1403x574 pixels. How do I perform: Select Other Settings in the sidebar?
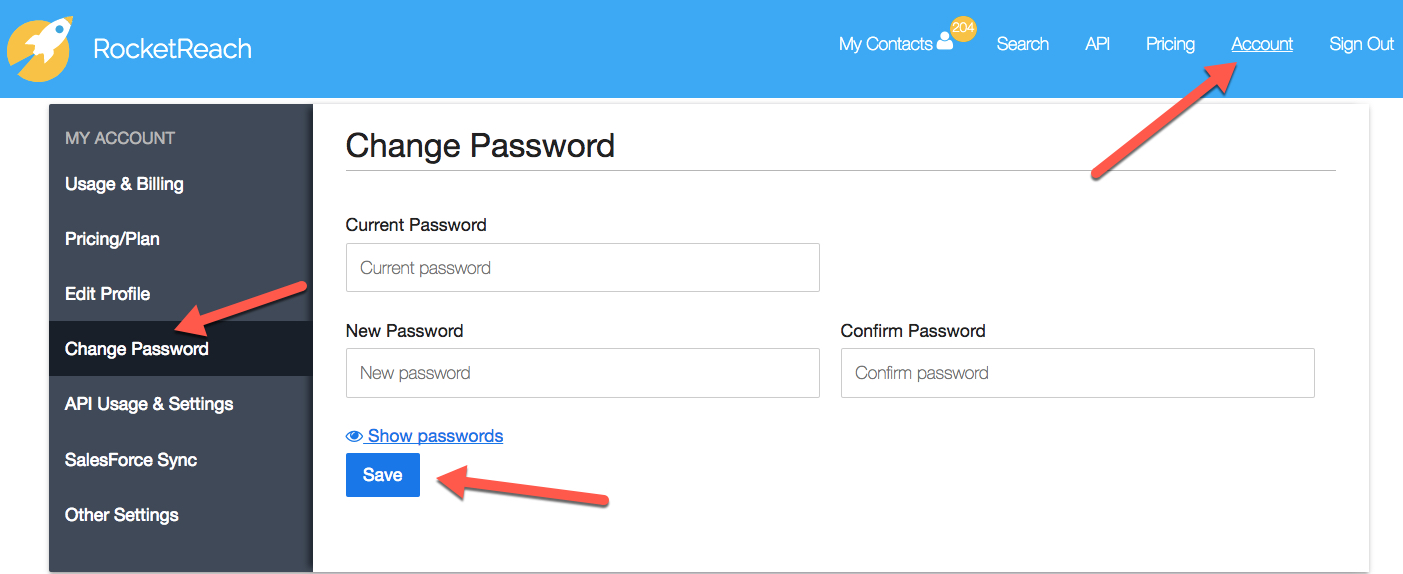(x=181, y=515)
